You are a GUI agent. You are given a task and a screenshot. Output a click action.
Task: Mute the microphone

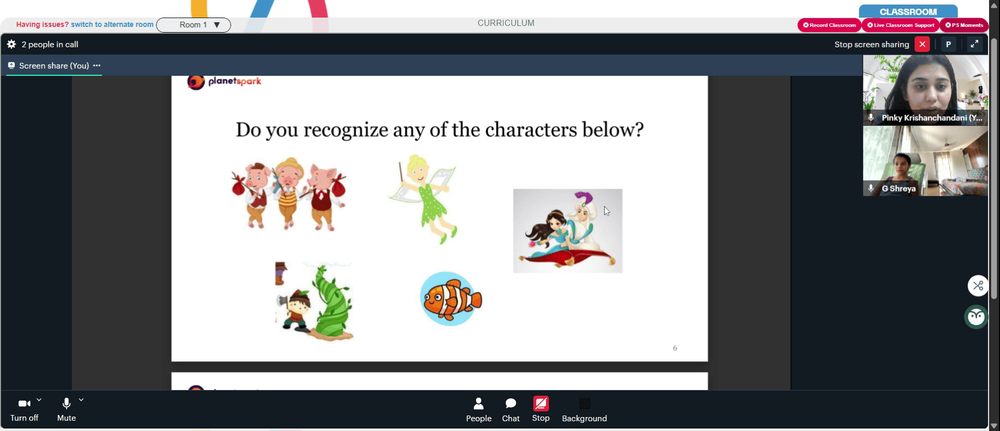66,409
